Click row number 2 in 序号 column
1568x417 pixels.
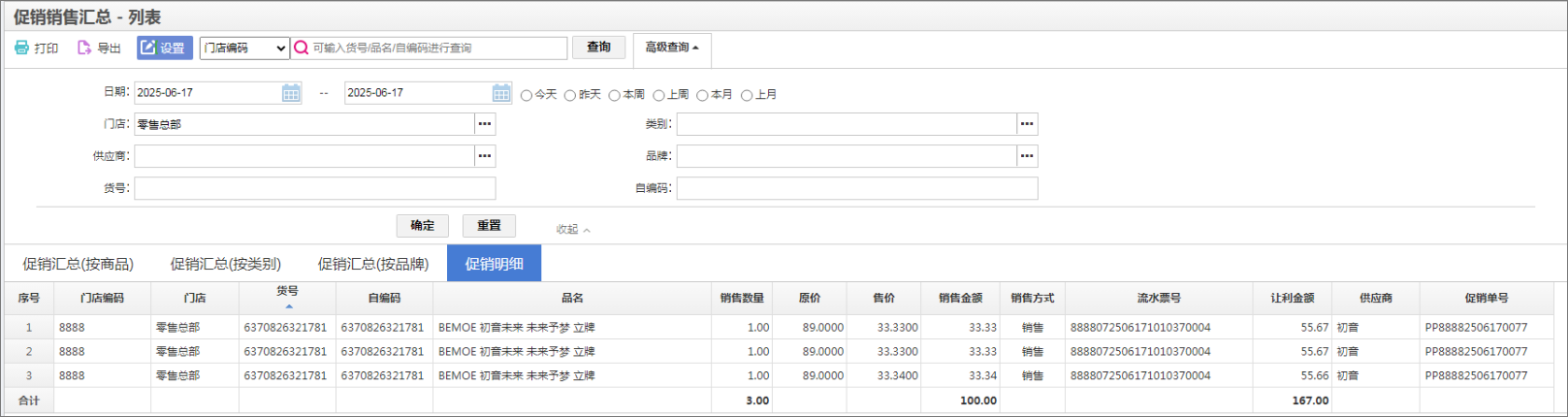click(x=29, y=351)
